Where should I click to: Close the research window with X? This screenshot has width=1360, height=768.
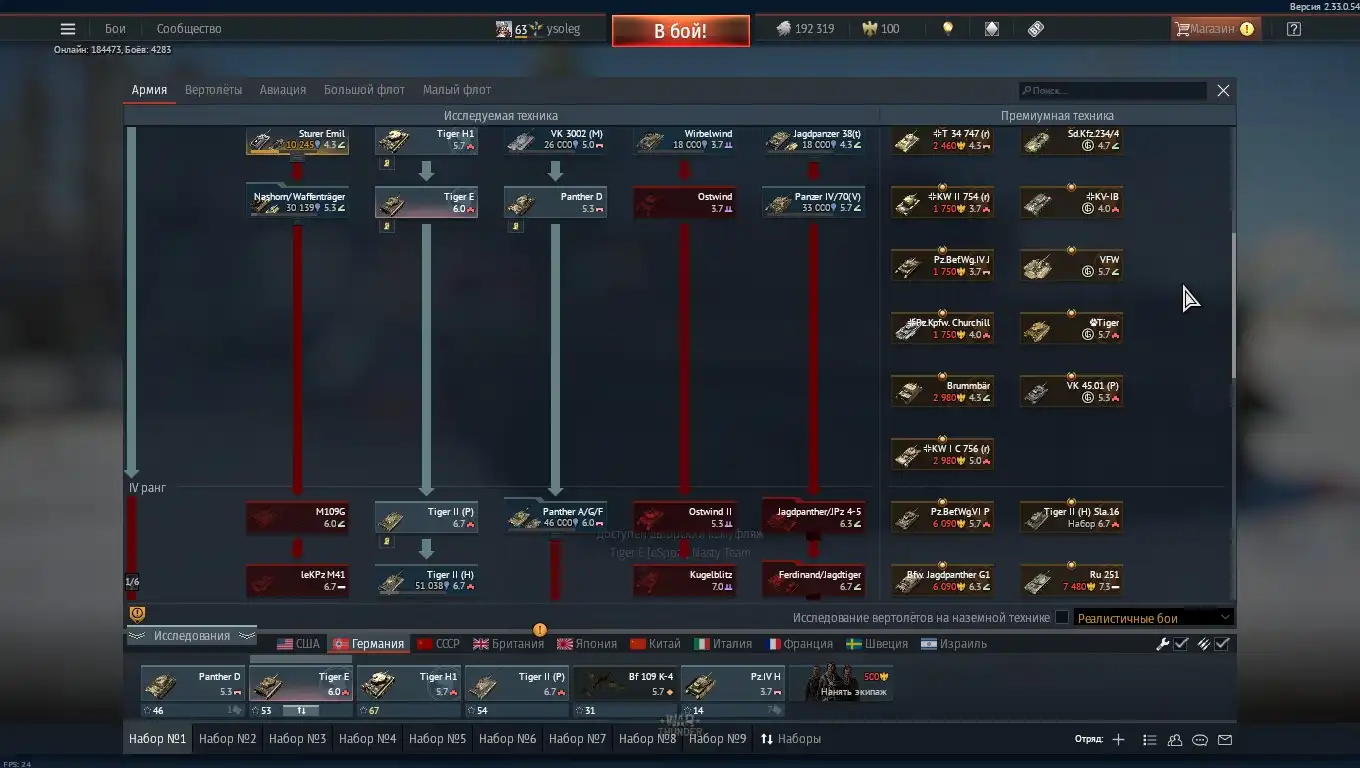(1223, 91)
